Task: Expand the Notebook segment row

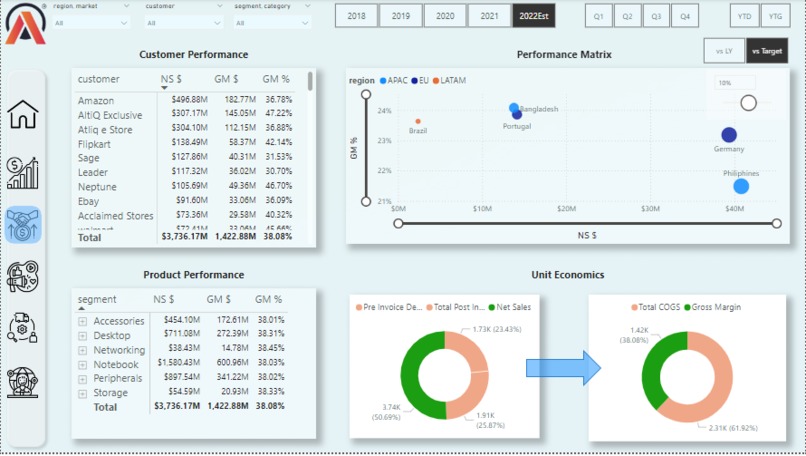Action: point(82,364)
